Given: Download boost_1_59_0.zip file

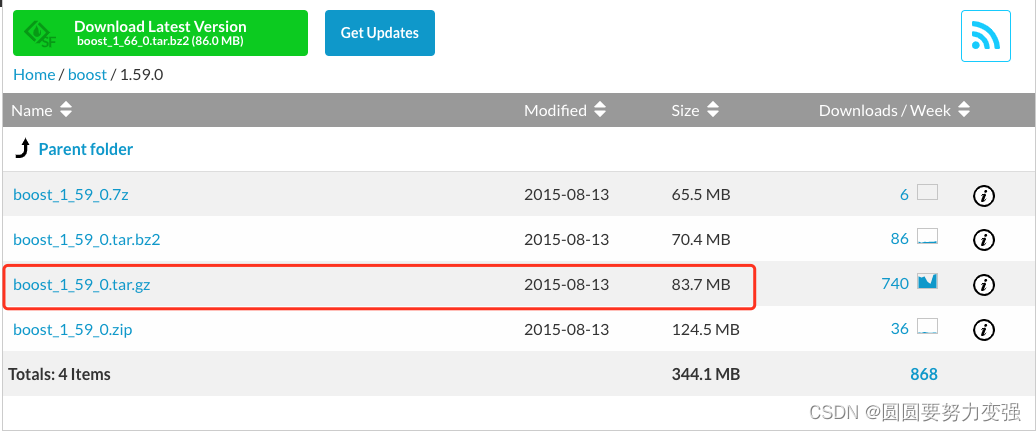Looking at the screenshot, I should pyautogui.click(x=73, y=329).
